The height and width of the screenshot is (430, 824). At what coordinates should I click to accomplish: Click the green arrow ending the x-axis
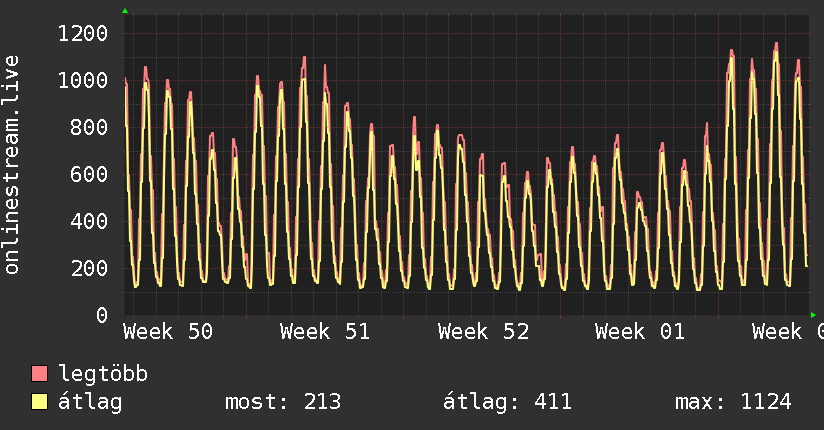[x=813, y=315]
